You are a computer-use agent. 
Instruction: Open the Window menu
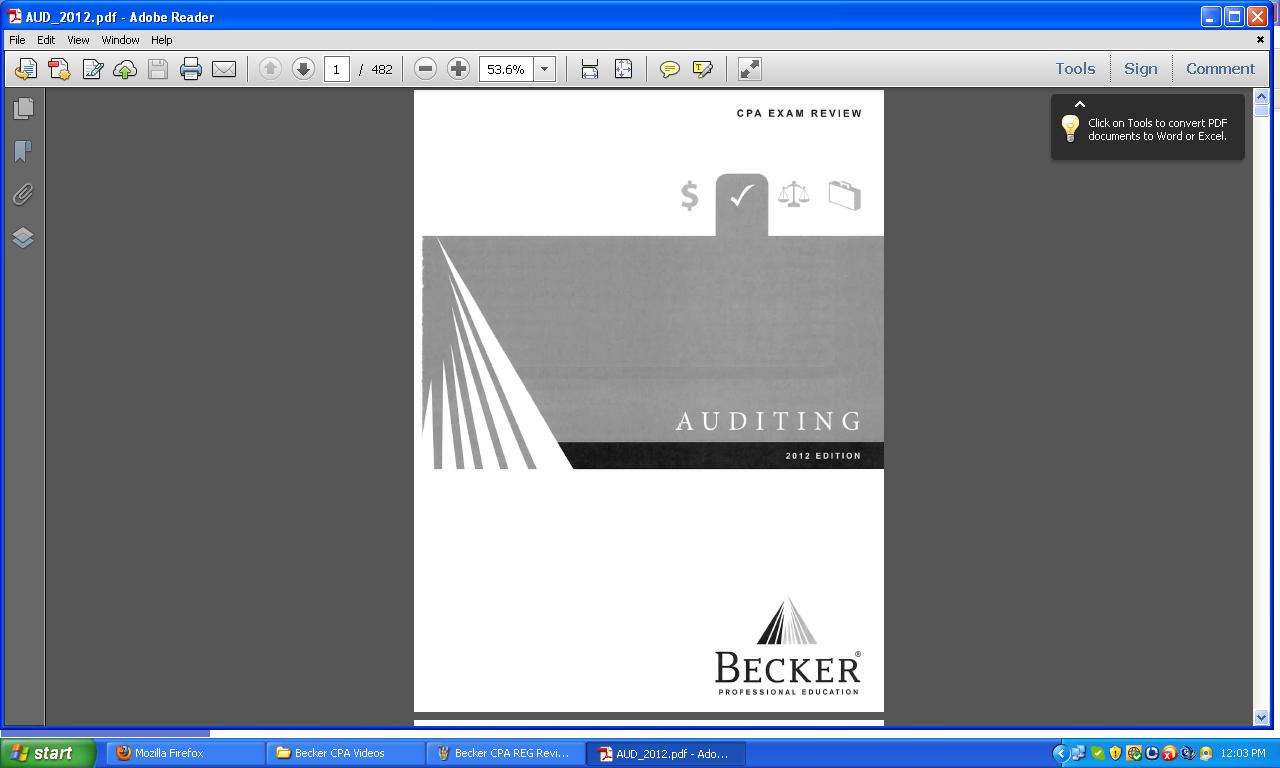pos(120,40)
